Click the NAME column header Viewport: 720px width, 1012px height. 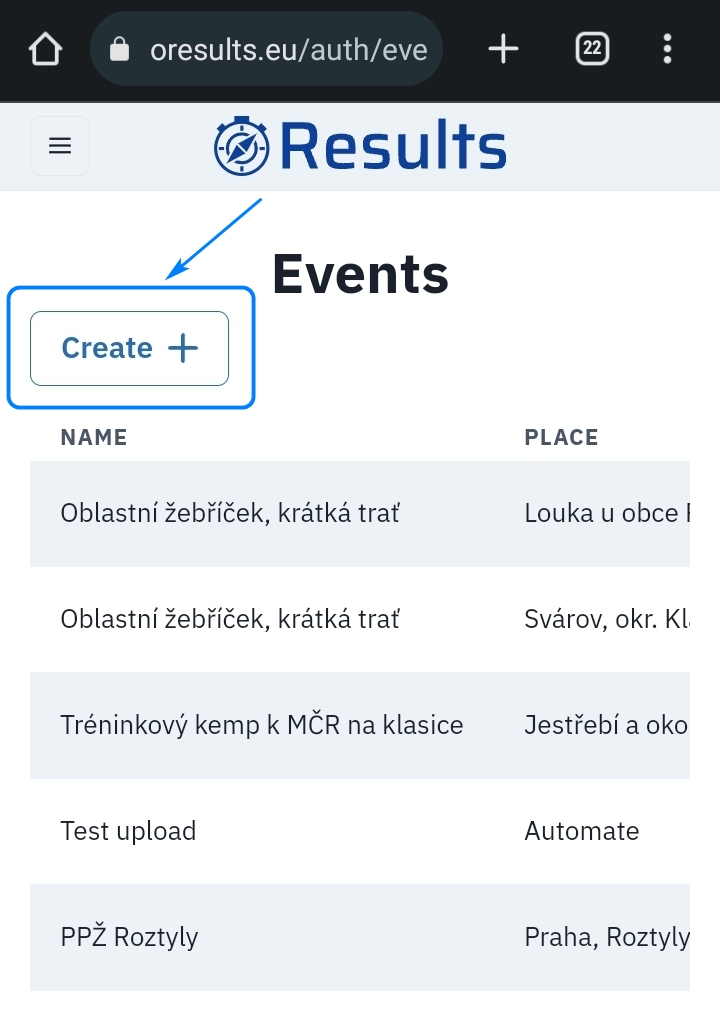pos(94,437)
